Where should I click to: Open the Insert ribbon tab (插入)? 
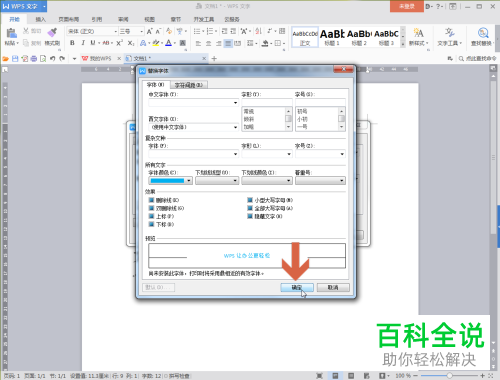coord(41,19)
